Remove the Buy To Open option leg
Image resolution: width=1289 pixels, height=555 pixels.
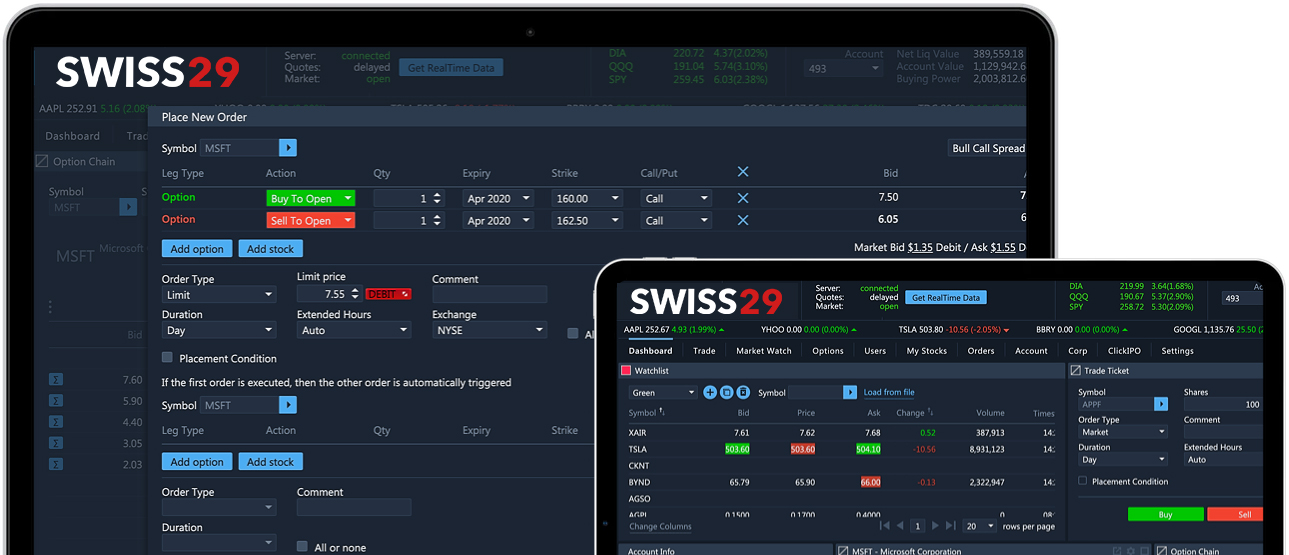[743, 198]
